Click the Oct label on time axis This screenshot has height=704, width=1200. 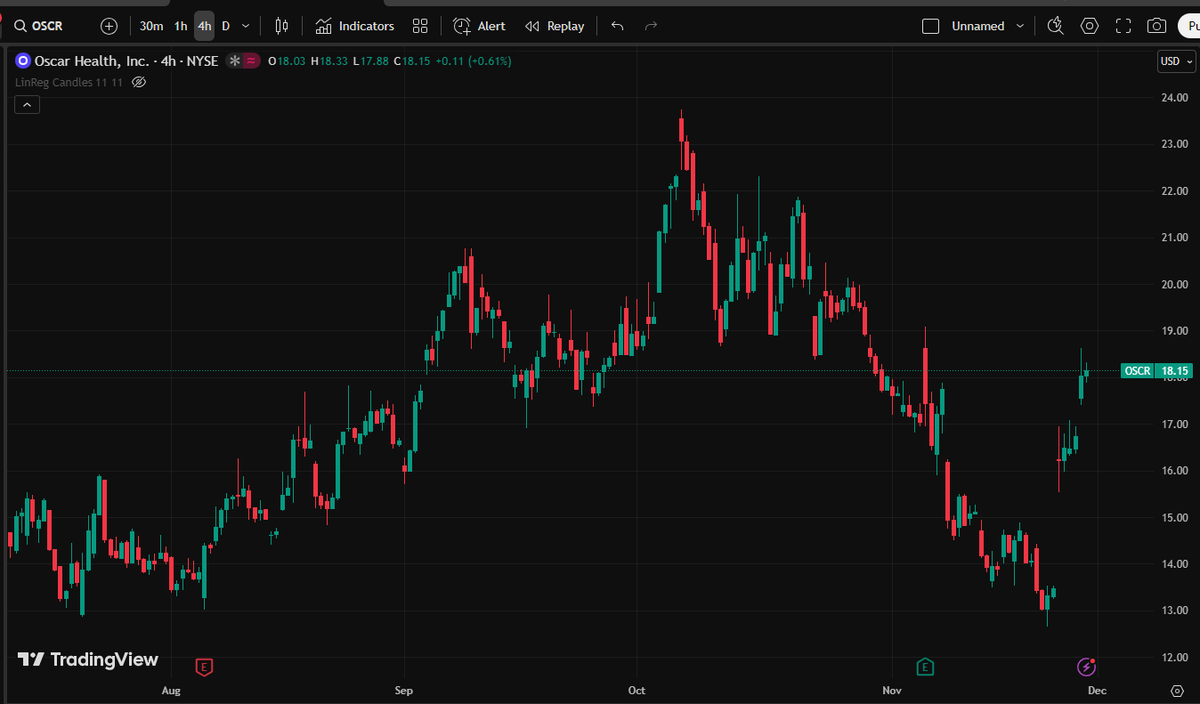pos(637,690)
